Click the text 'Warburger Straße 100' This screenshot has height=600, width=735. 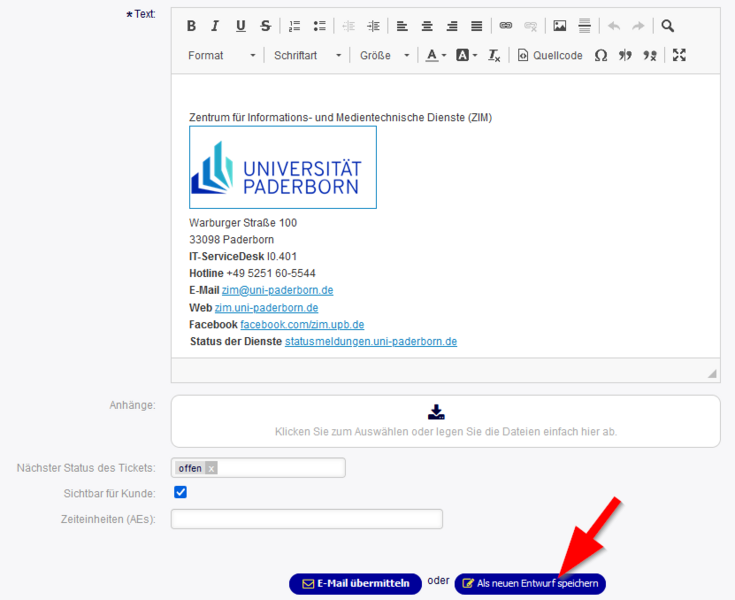click(243, 223)
